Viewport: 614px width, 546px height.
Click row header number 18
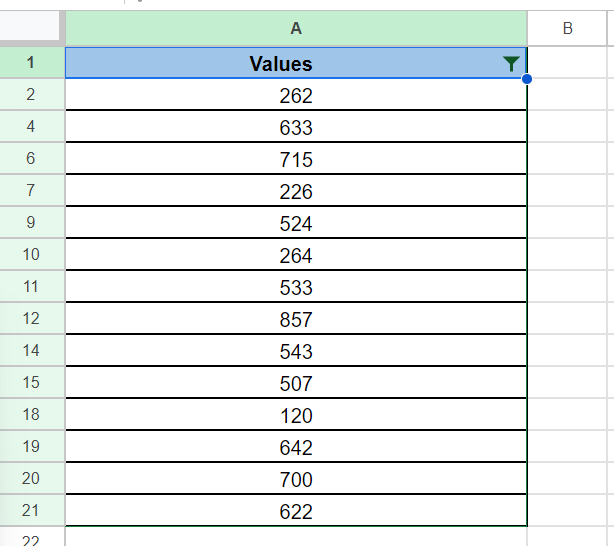[x=31, y=416]
